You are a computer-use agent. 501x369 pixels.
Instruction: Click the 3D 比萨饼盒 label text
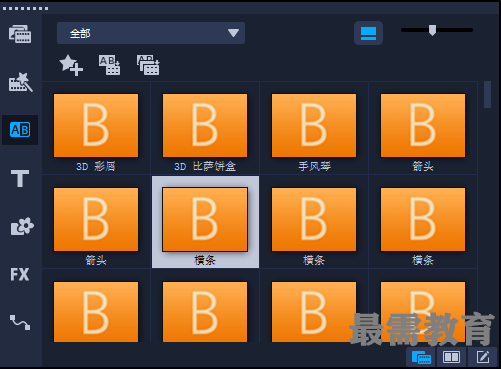(205, 166)
